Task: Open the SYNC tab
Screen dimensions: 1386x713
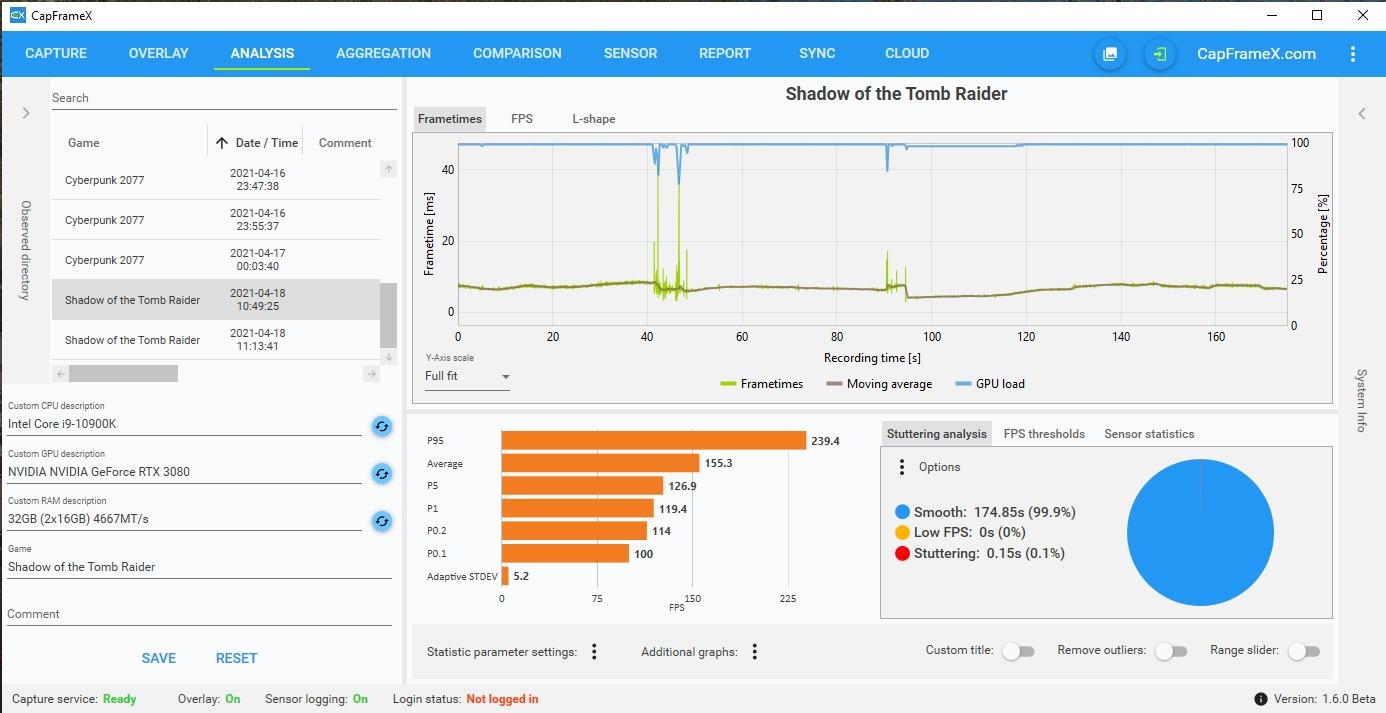Action: (818, 53)
